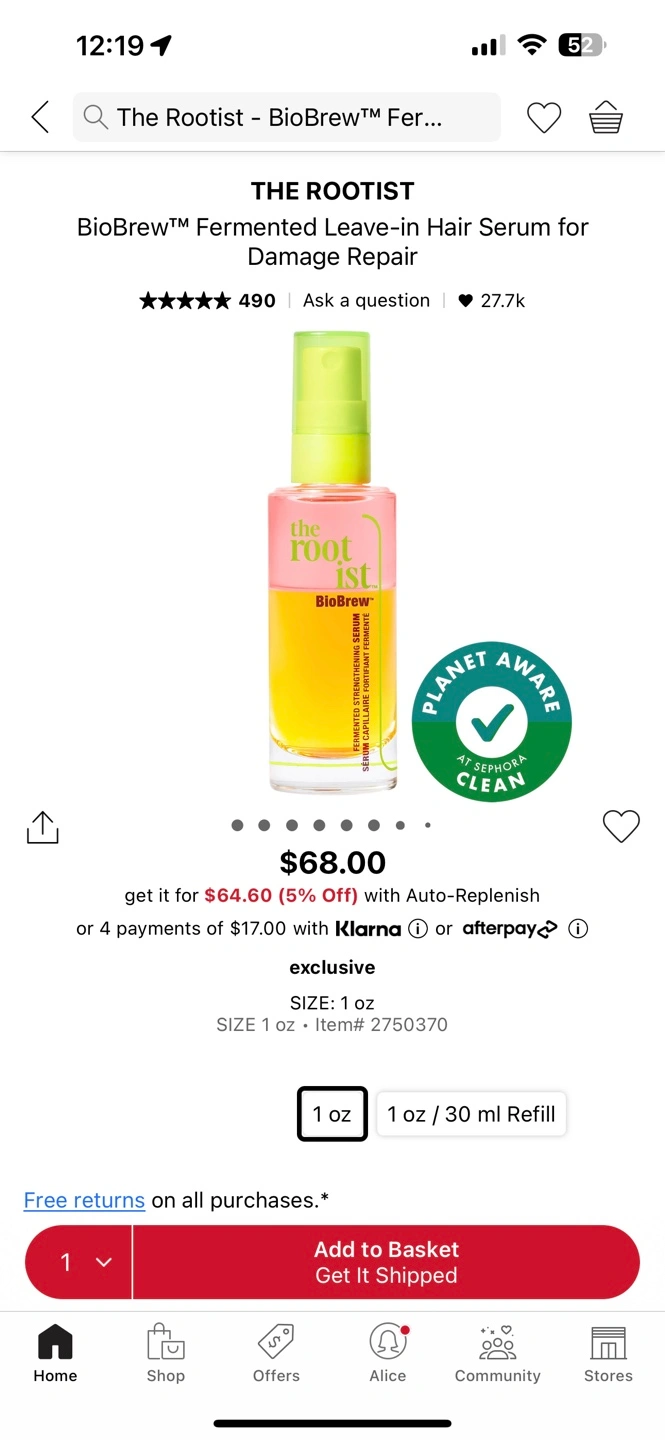Select the 1 oz / 30 ml Refill option
Screen dimensions: 665x1440
pos(471,1114)
